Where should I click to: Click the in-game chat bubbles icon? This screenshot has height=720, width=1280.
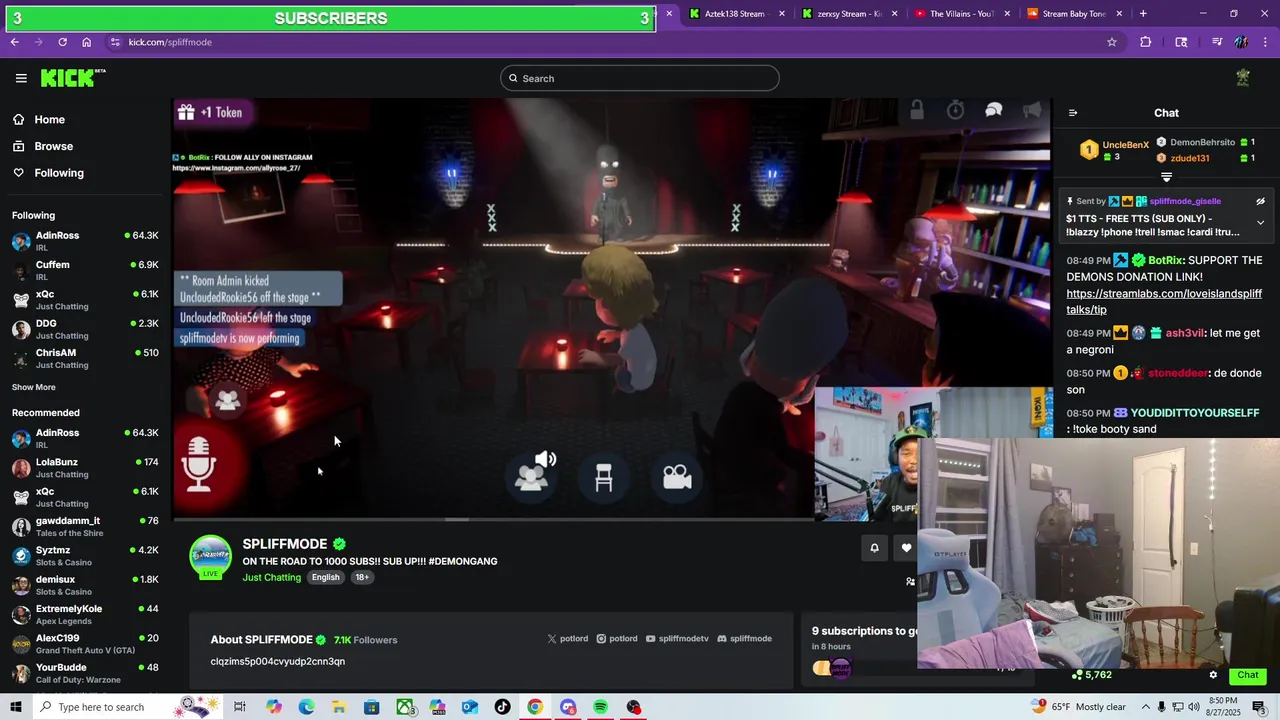click(993, 110)
